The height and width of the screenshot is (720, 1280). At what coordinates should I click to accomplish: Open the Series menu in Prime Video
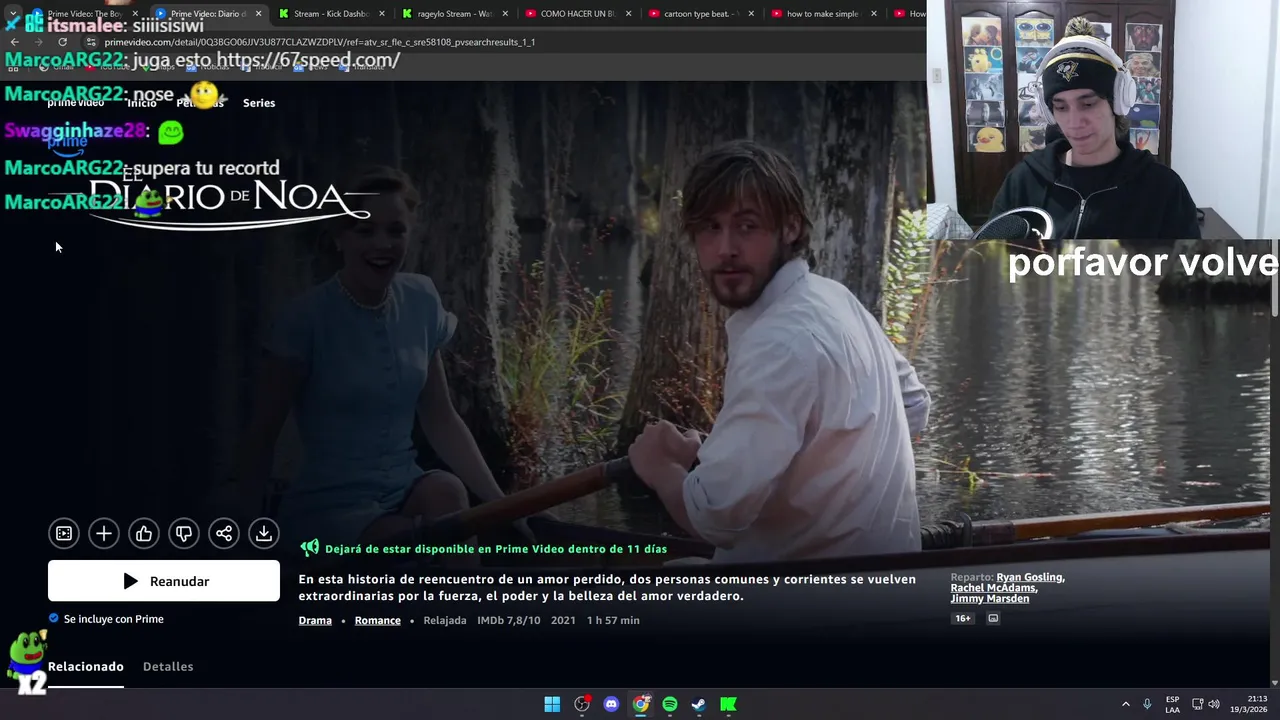pos(259,103)
